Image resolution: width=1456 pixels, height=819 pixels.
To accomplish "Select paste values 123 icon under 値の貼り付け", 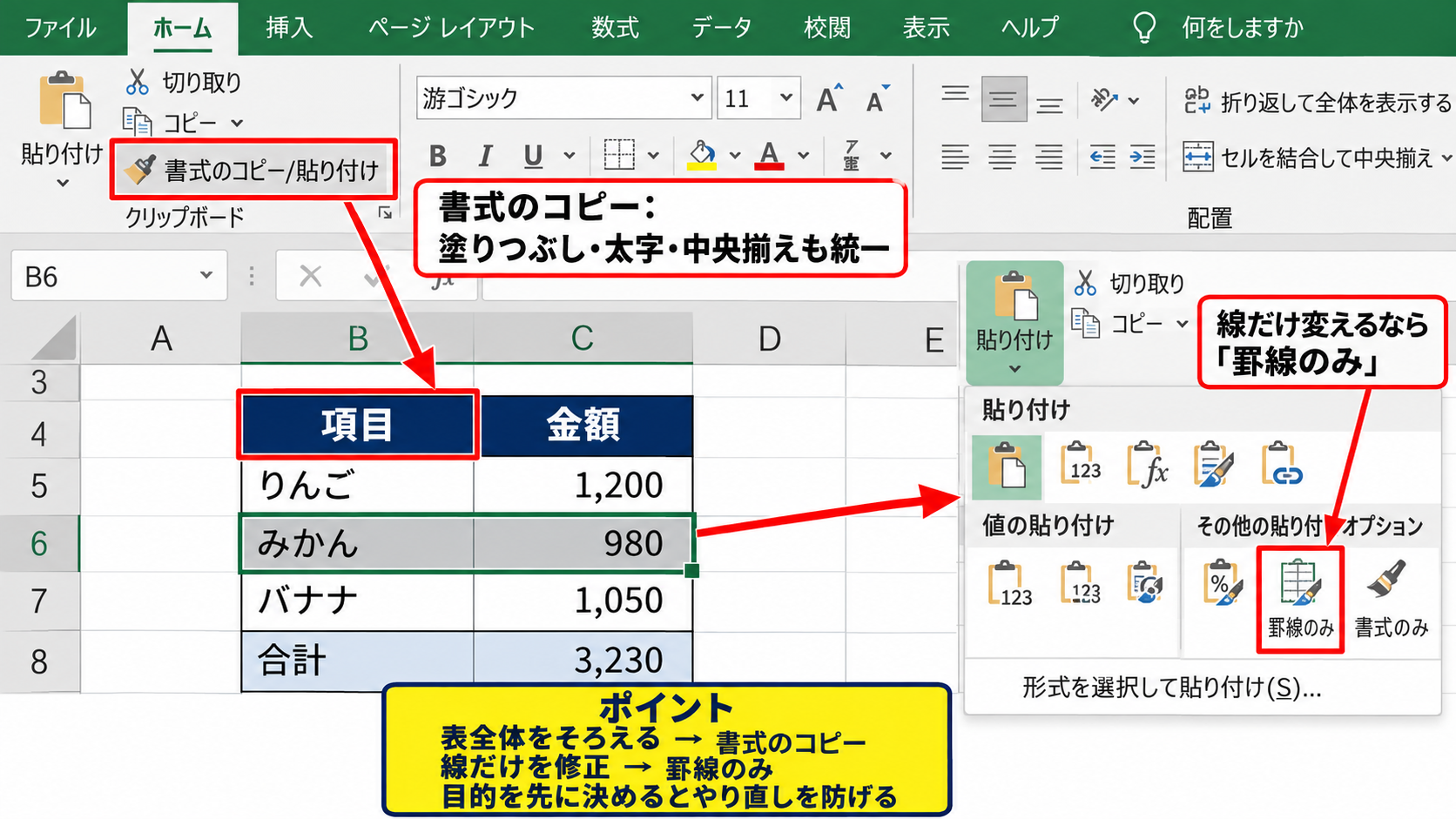I will point(1010,584).
